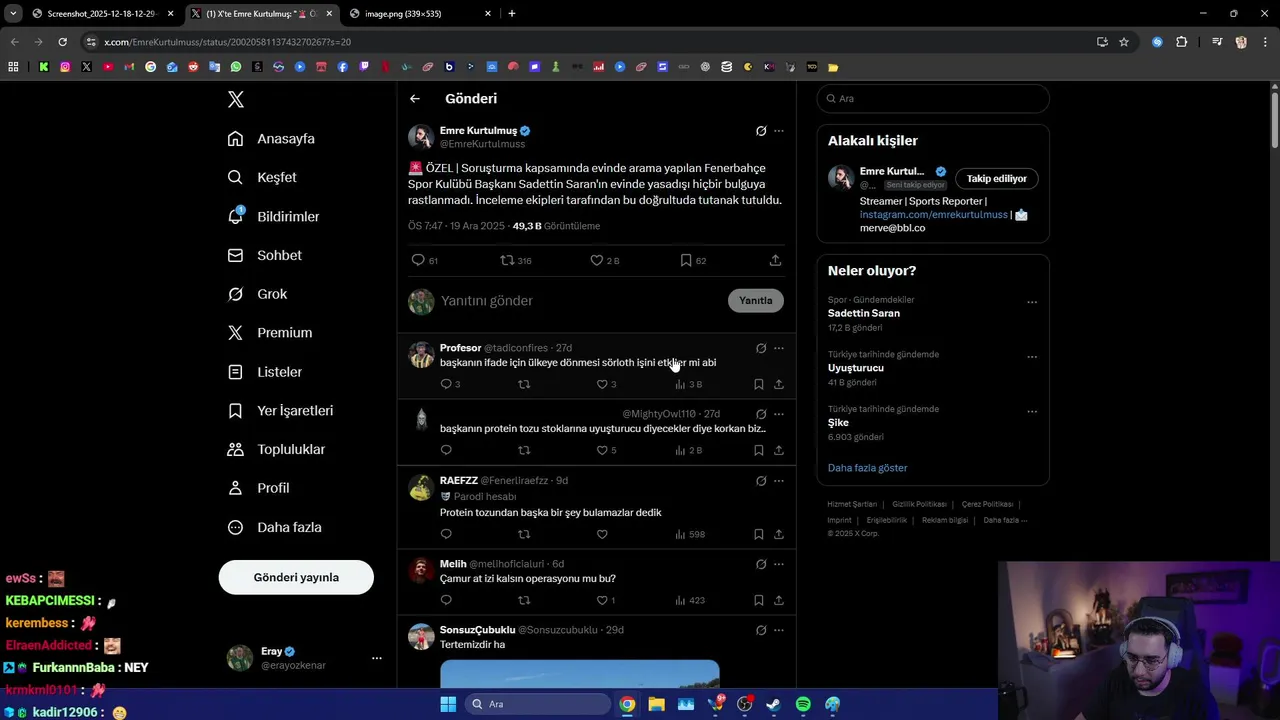
Task: Bookmark this page star icon
Action: 1124,42
